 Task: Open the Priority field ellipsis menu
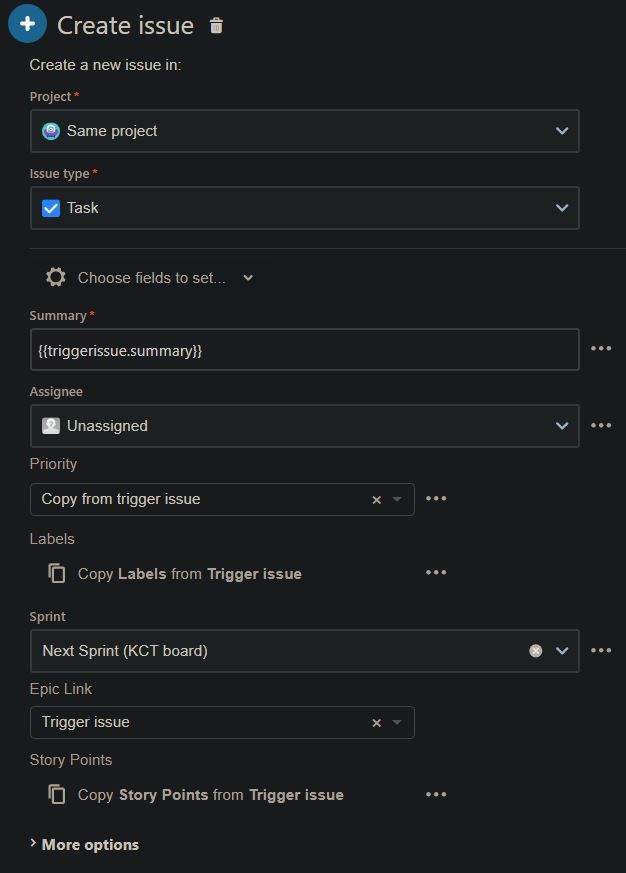[x=436, y=497]
